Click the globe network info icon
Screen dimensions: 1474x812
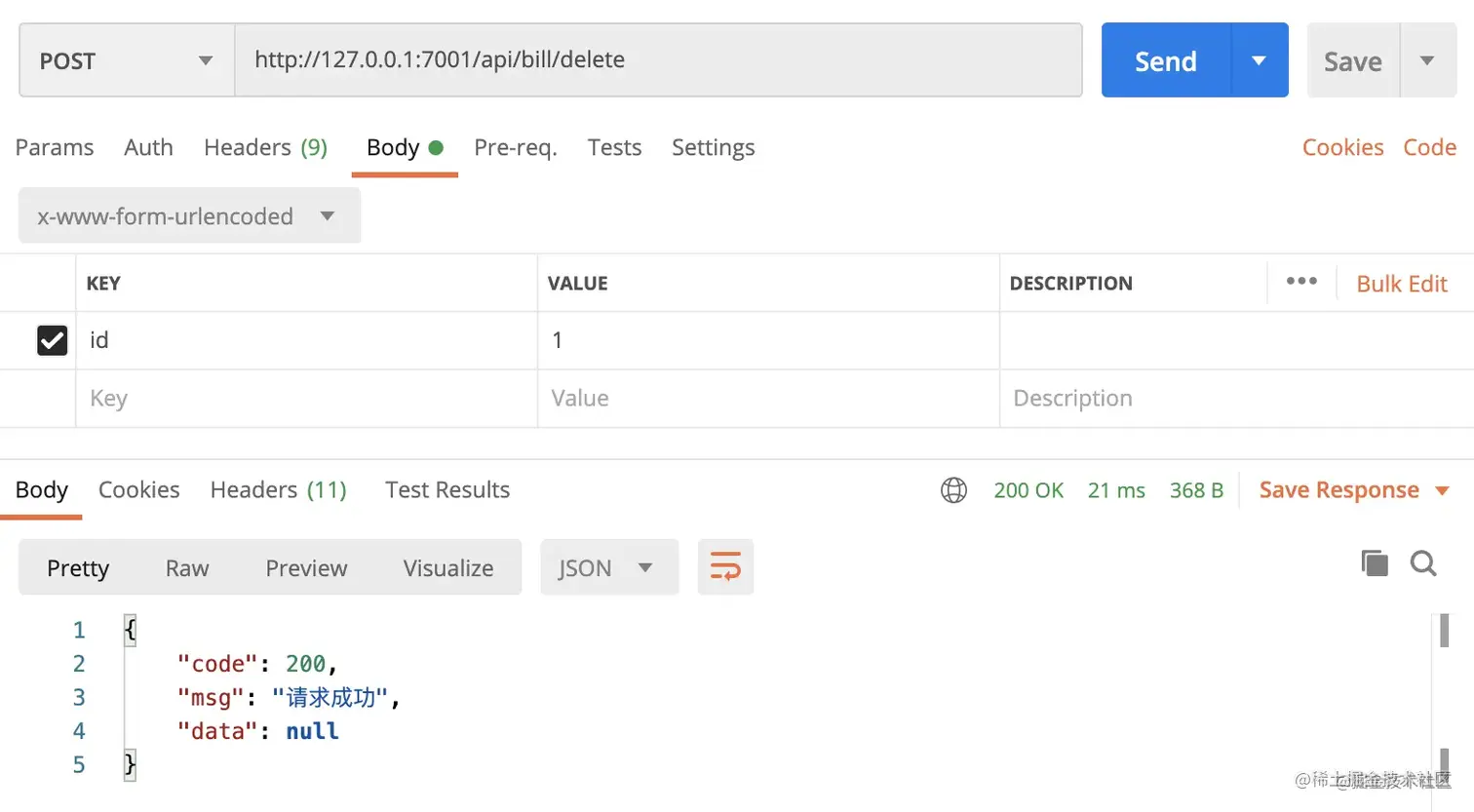[x=953, y=490]
